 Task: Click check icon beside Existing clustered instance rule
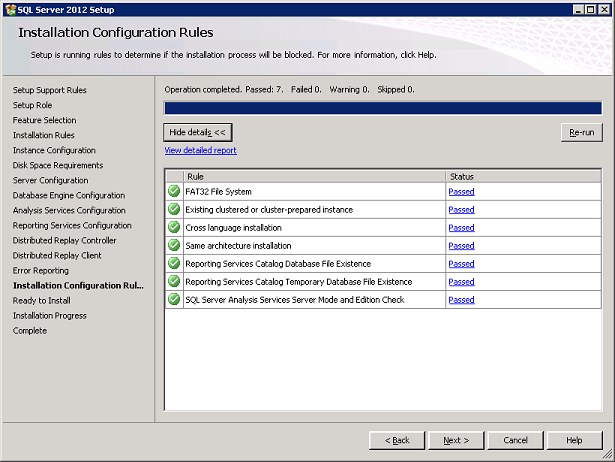[174, 209]
